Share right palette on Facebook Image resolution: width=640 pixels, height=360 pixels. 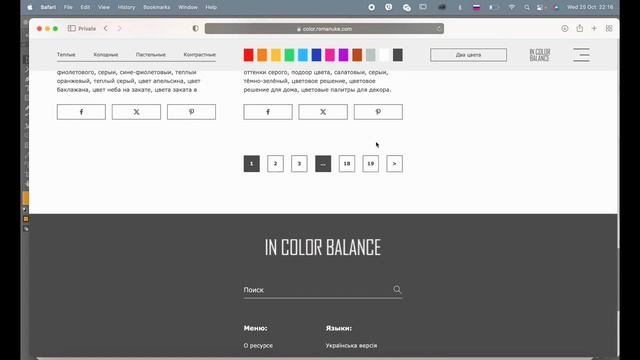(x=268, y=112)
